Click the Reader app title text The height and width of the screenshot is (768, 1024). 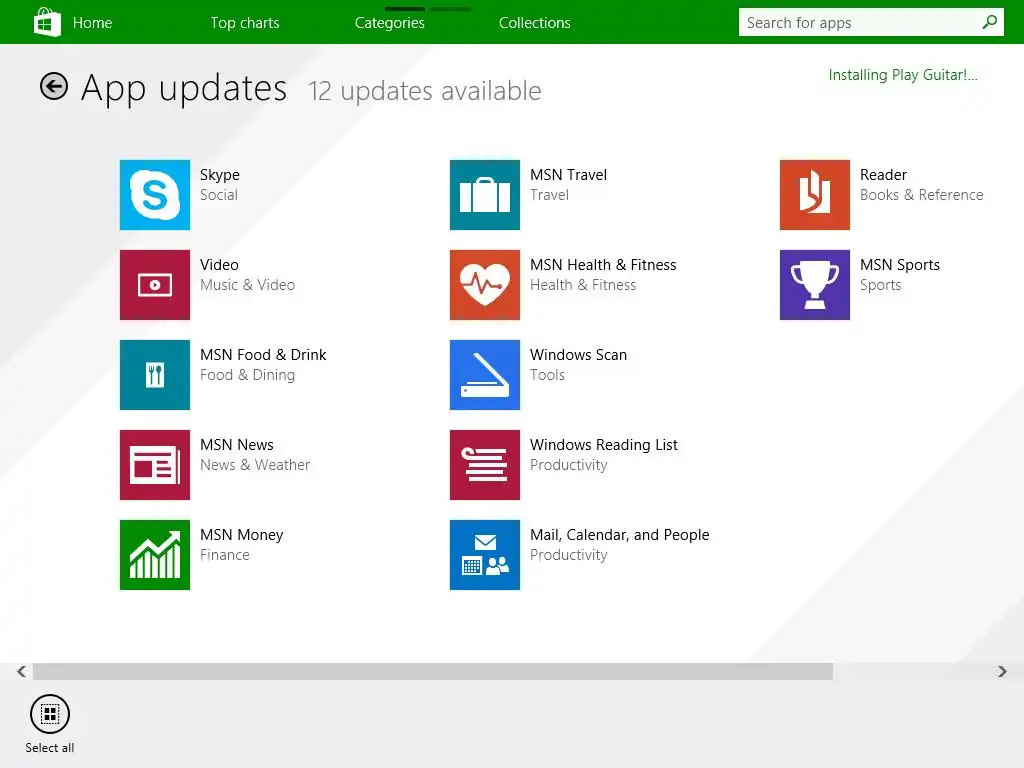883,175
